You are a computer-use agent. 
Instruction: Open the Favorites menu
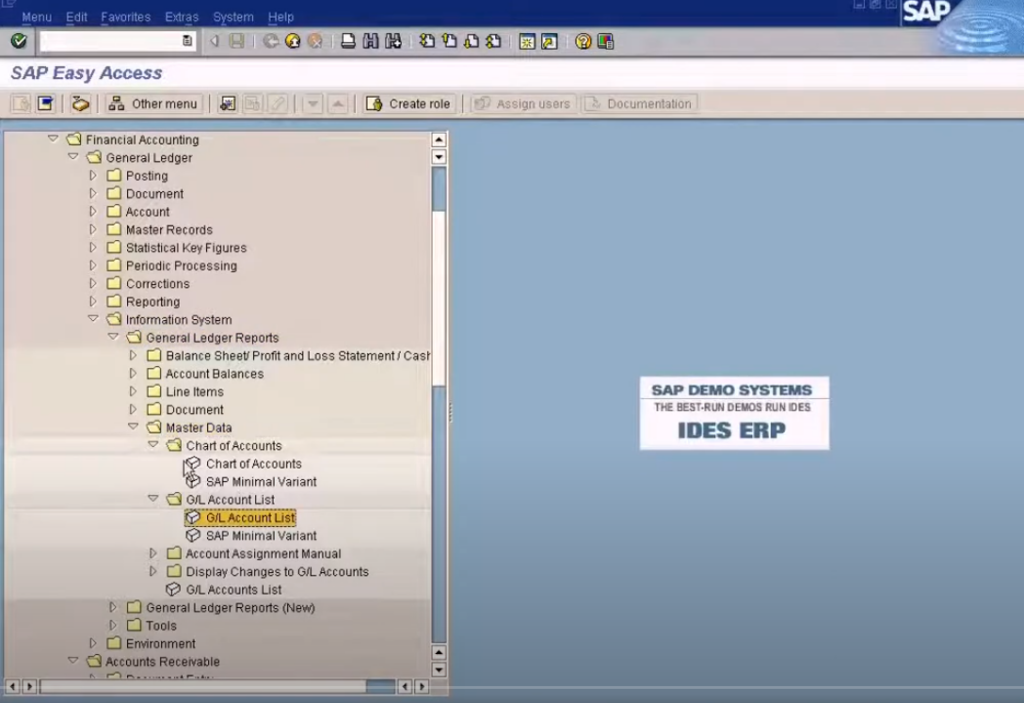125,17
